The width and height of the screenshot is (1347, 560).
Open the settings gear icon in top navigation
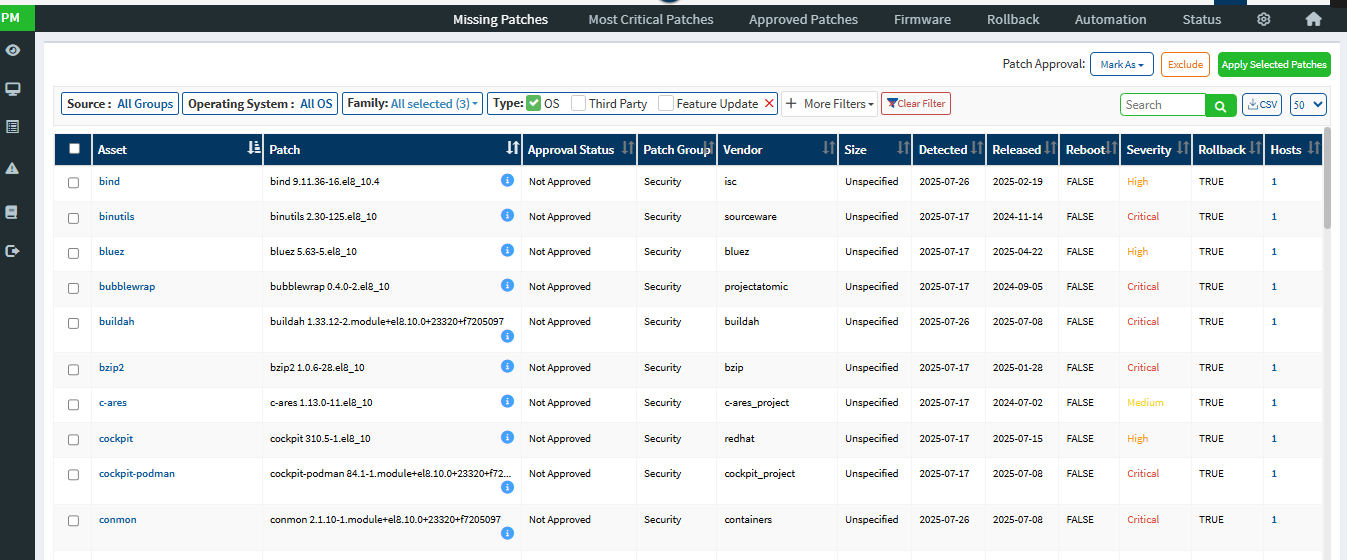pos(1264,19)
